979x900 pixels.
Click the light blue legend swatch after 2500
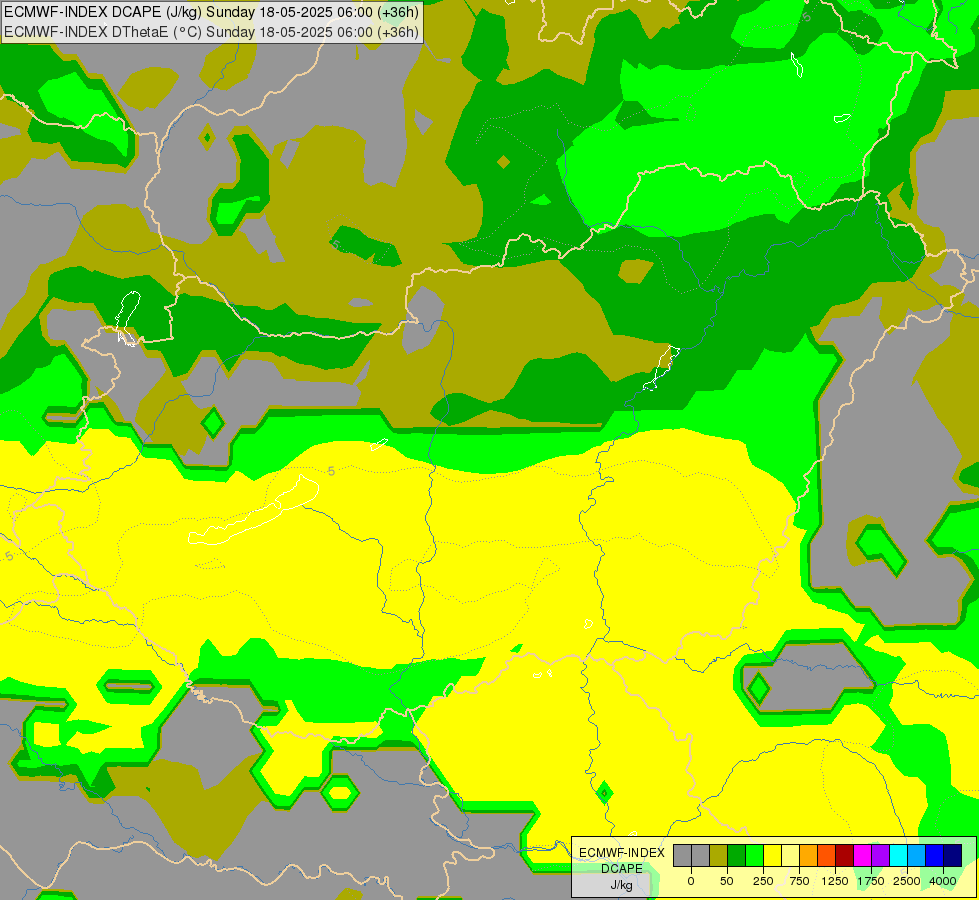click(917, 856)
